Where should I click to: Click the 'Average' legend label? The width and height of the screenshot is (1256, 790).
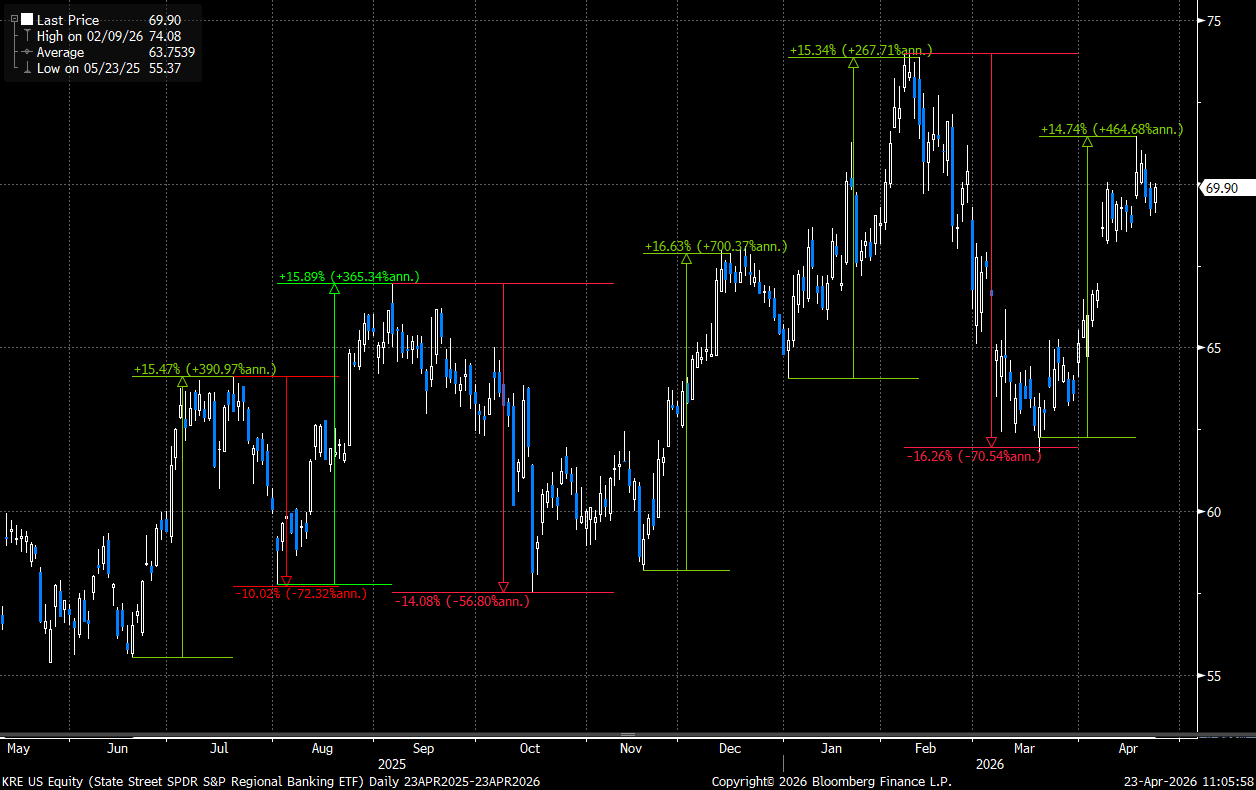61,52
